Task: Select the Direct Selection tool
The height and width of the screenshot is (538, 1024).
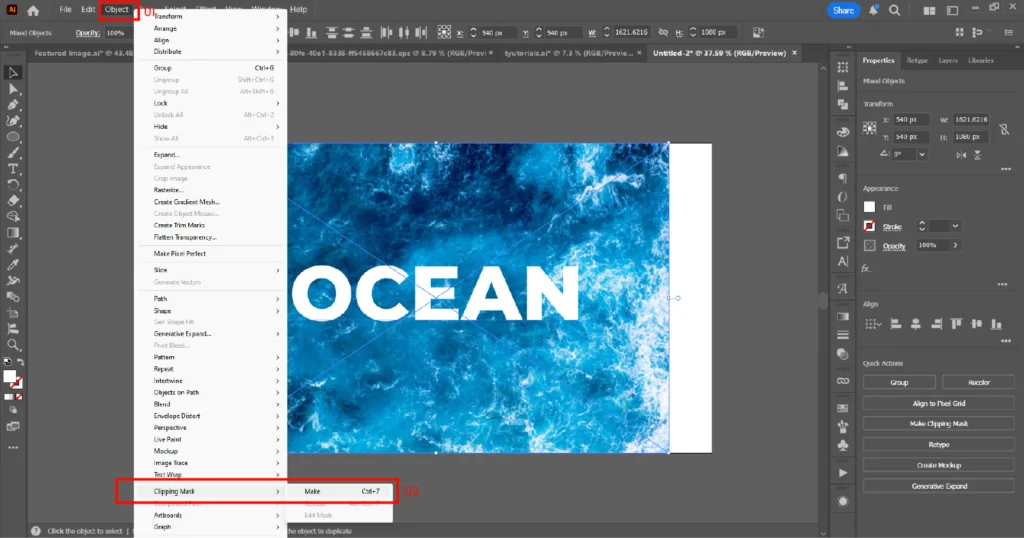Action: click(x=13, y=89)
